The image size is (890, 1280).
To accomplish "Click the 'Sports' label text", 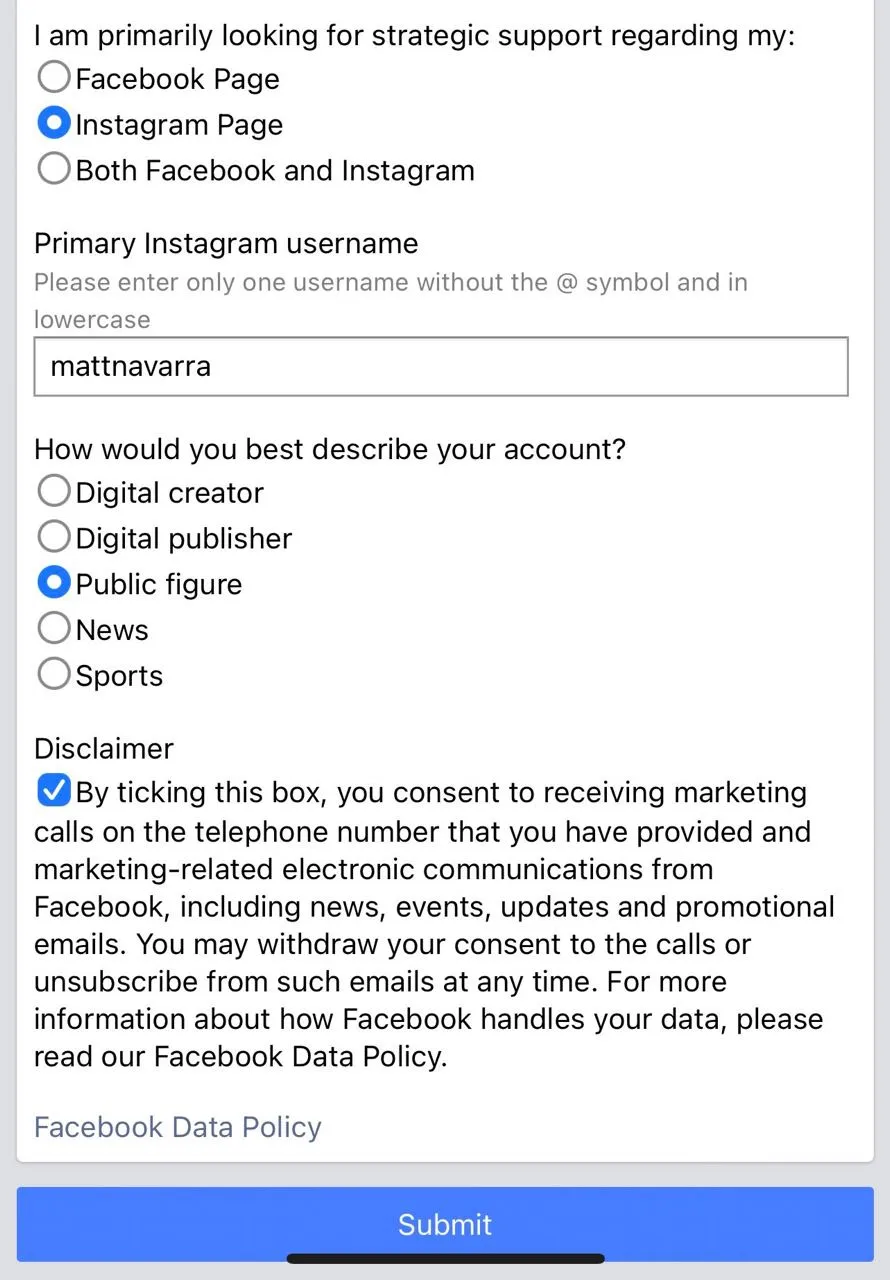I will pos(119,677).
